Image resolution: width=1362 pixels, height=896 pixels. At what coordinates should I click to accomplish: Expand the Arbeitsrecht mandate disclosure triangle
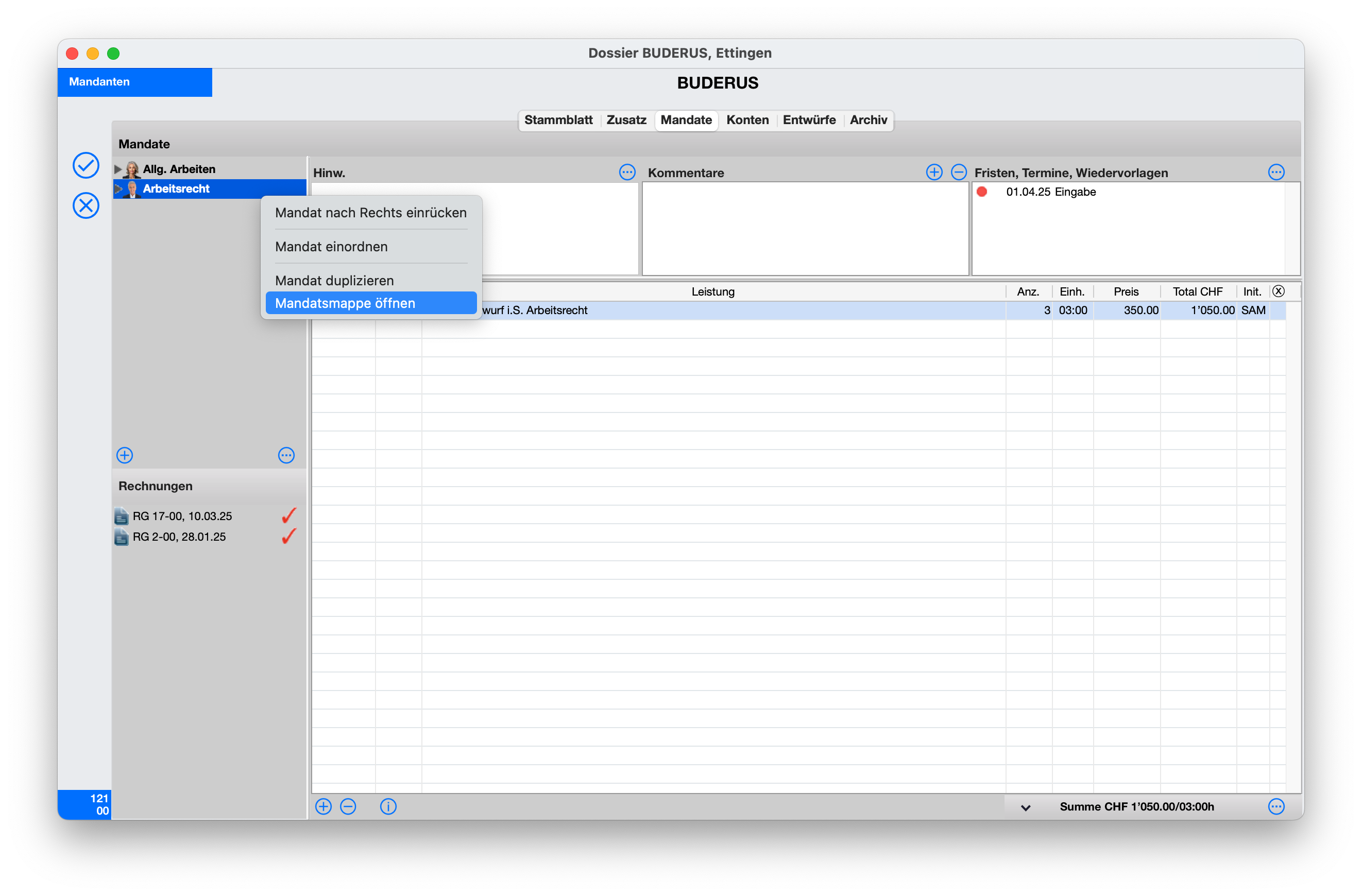[118, 189]
